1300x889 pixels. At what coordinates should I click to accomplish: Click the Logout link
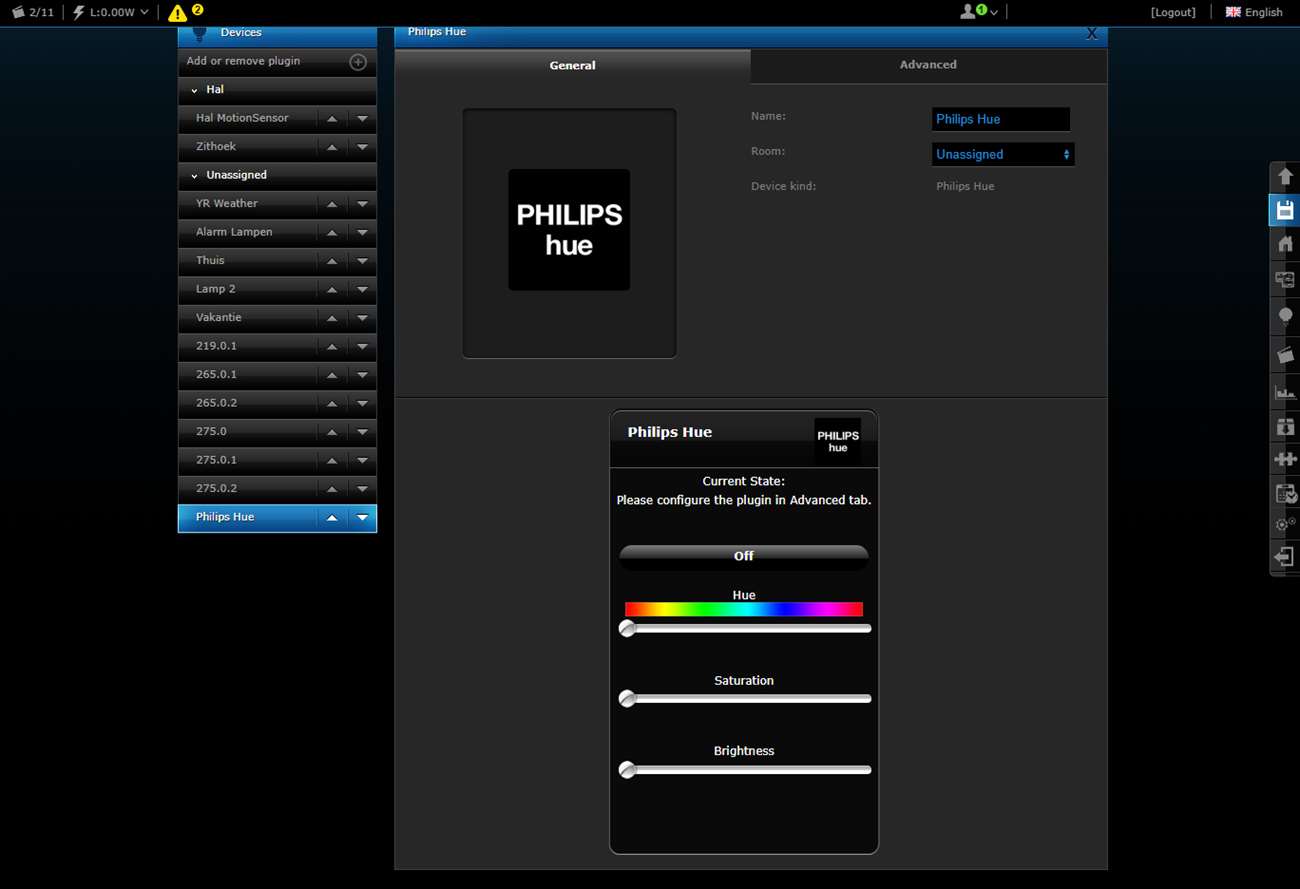coord(1173,12)
